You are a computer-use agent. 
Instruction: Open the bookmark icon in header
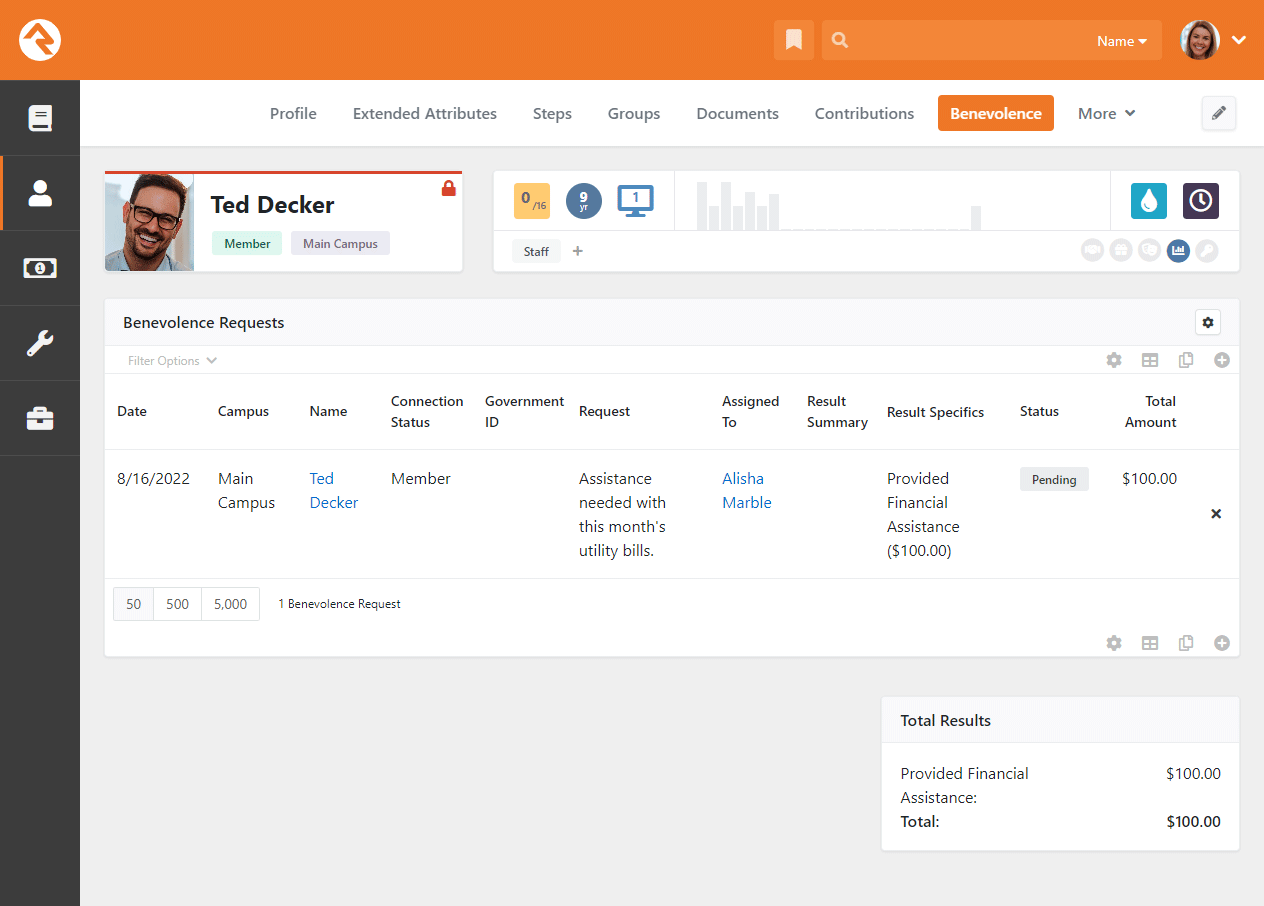pyautogui.click(x=794, y=40)
